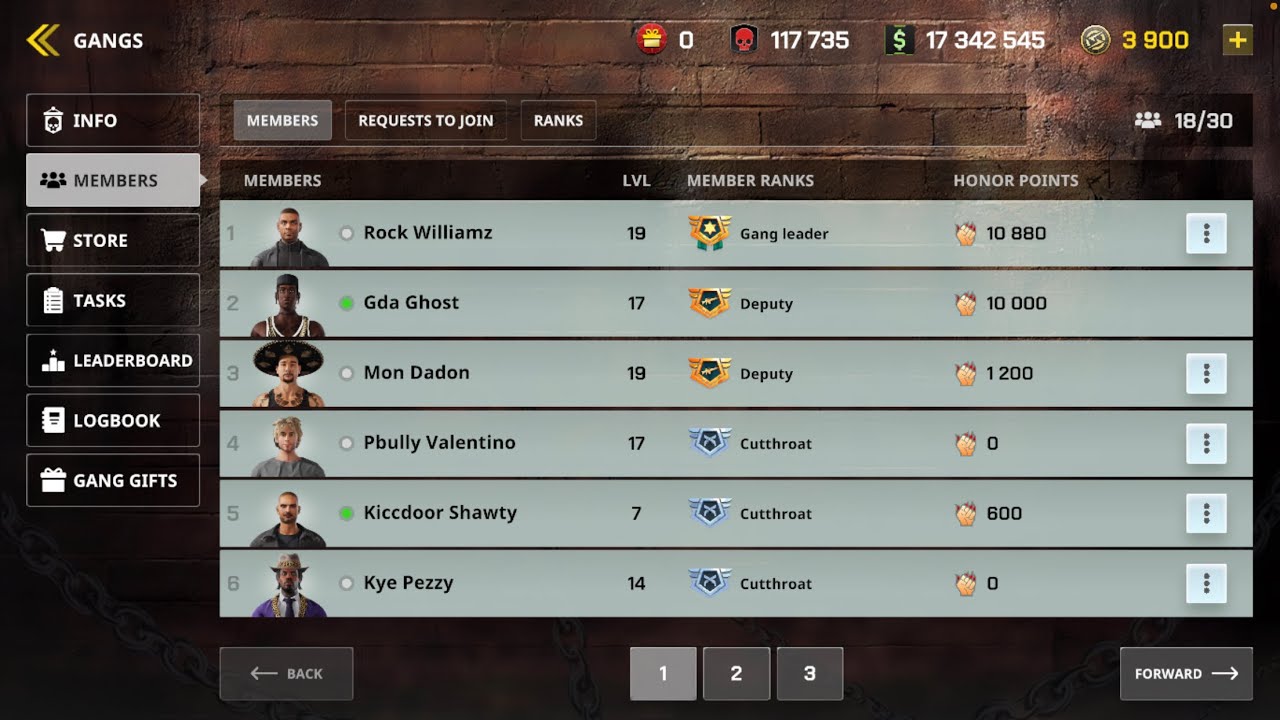
Task: Open the Ranks tab
Action: click(558, 120)
